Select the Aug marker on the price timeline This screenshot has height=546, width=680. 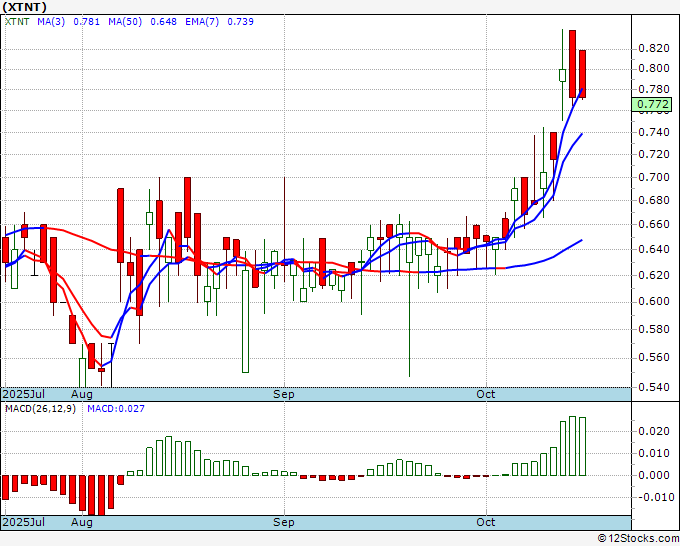click(x=82, y=394)
